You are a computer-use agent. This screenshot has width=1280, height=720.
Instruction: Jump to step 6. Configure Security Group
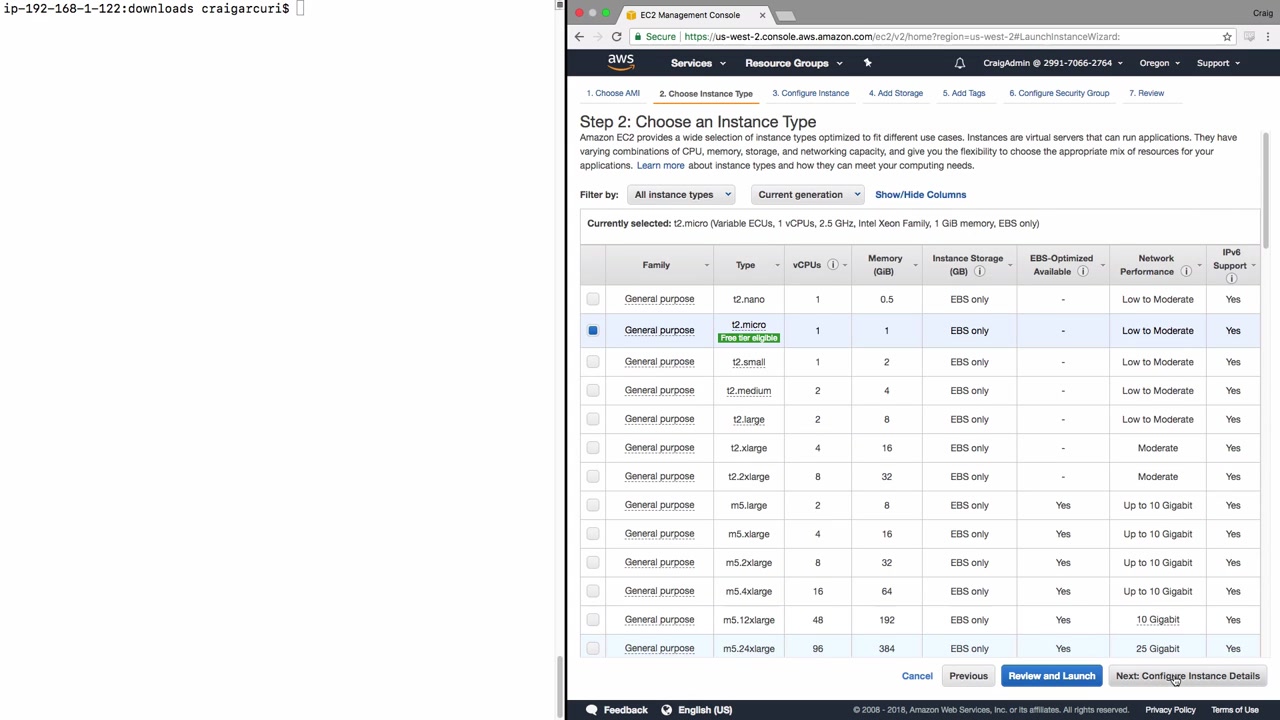tap(1059, 93)
